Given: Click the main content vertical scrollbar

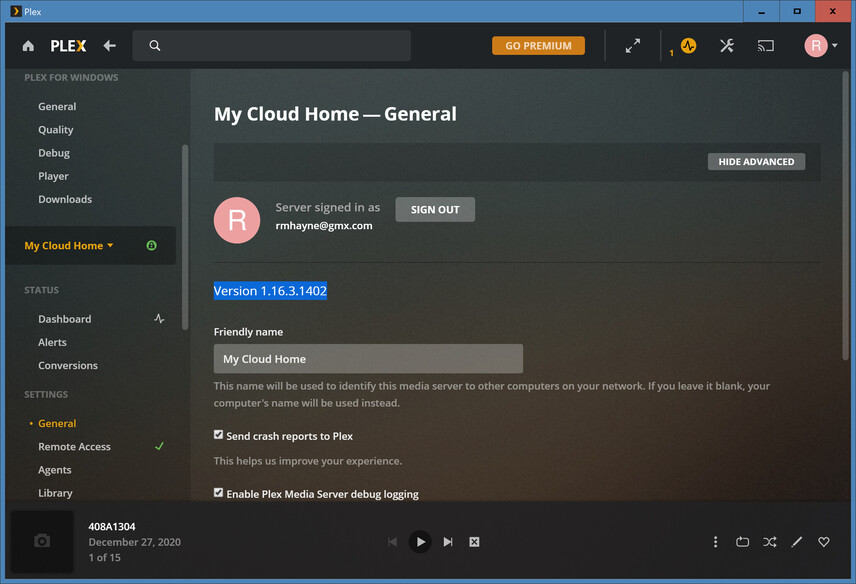Looking at the screenshot, I should pyautogui.click(x=845, y=216).
